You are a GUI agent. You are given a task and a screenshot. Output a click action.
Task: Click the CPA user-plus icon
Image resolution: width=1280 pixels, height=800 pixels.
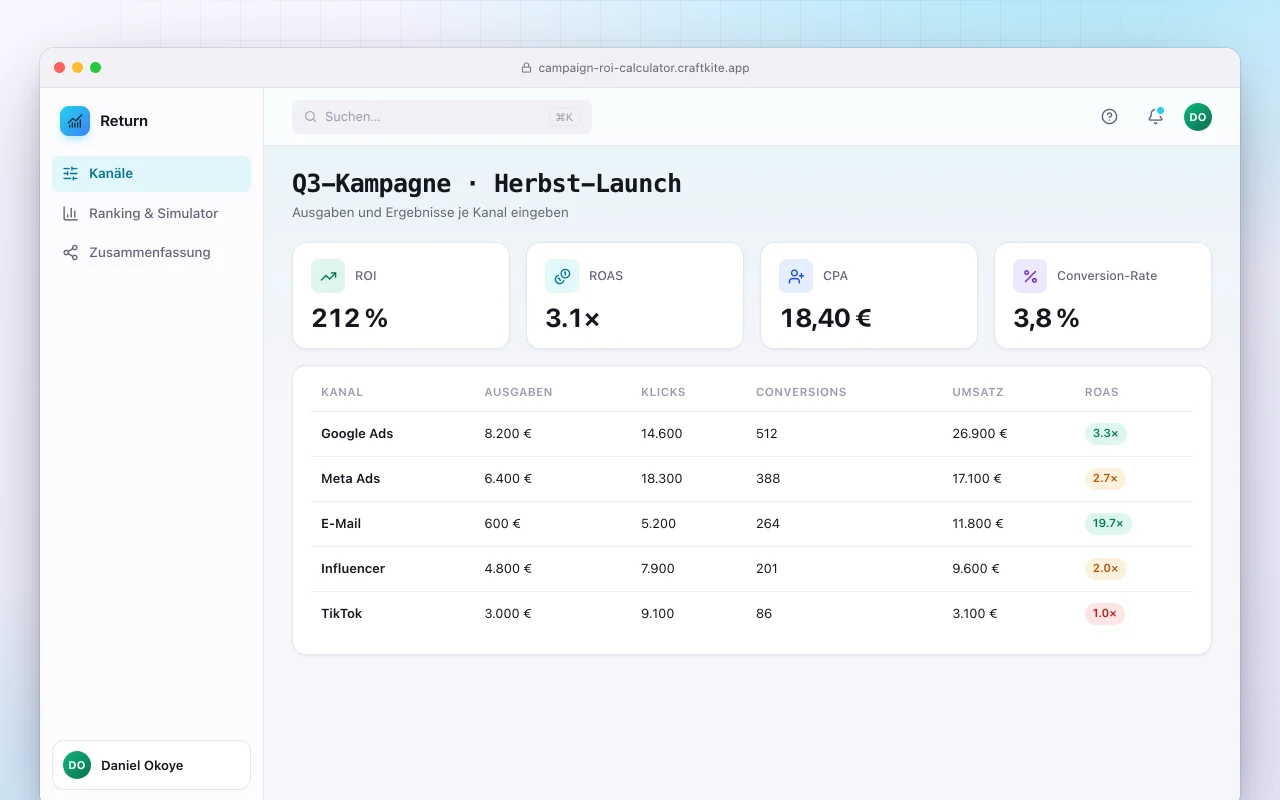click(796, 276)
